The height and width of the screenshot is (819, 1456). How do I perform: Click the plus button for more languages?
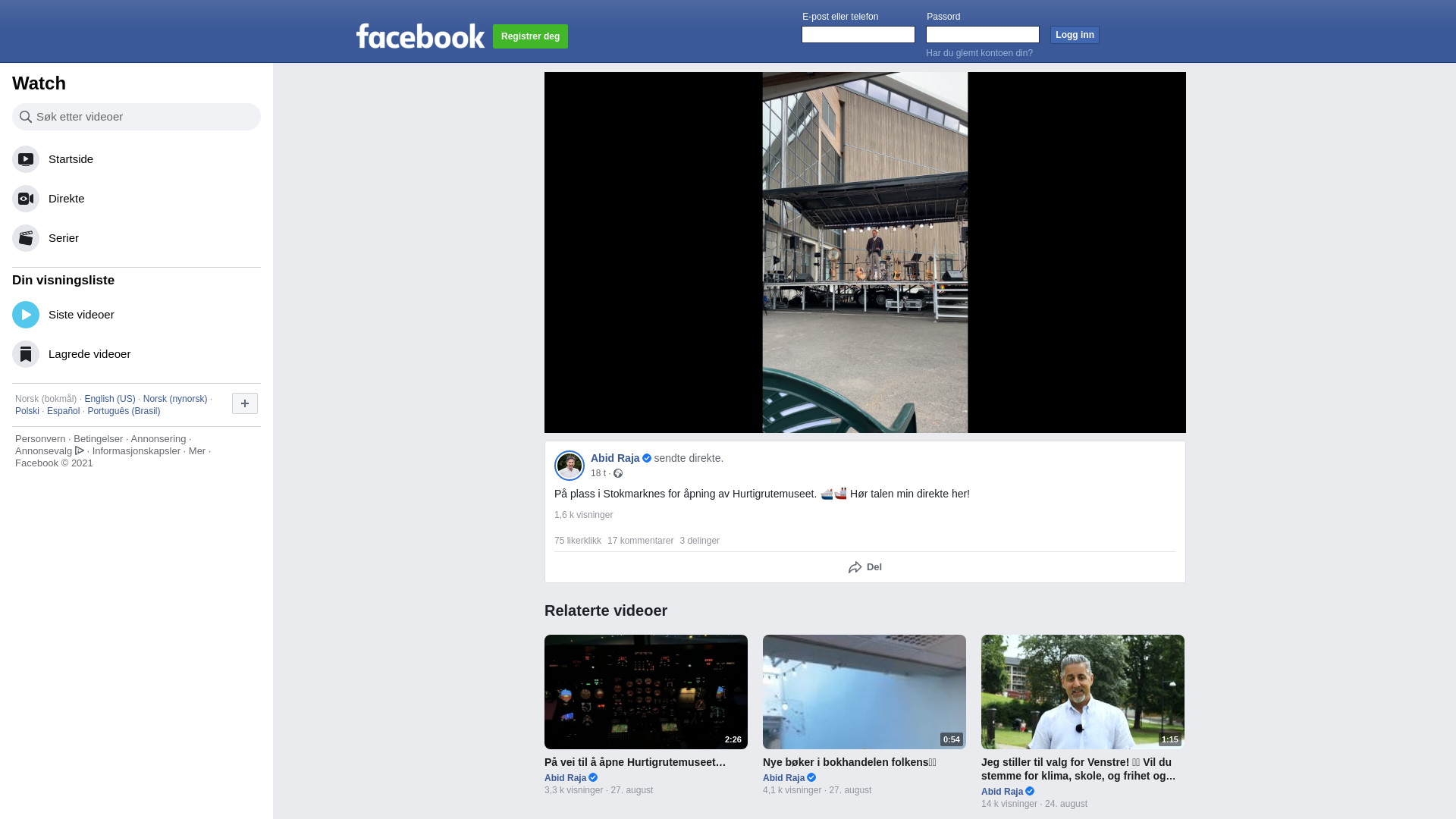click(245, 403)
